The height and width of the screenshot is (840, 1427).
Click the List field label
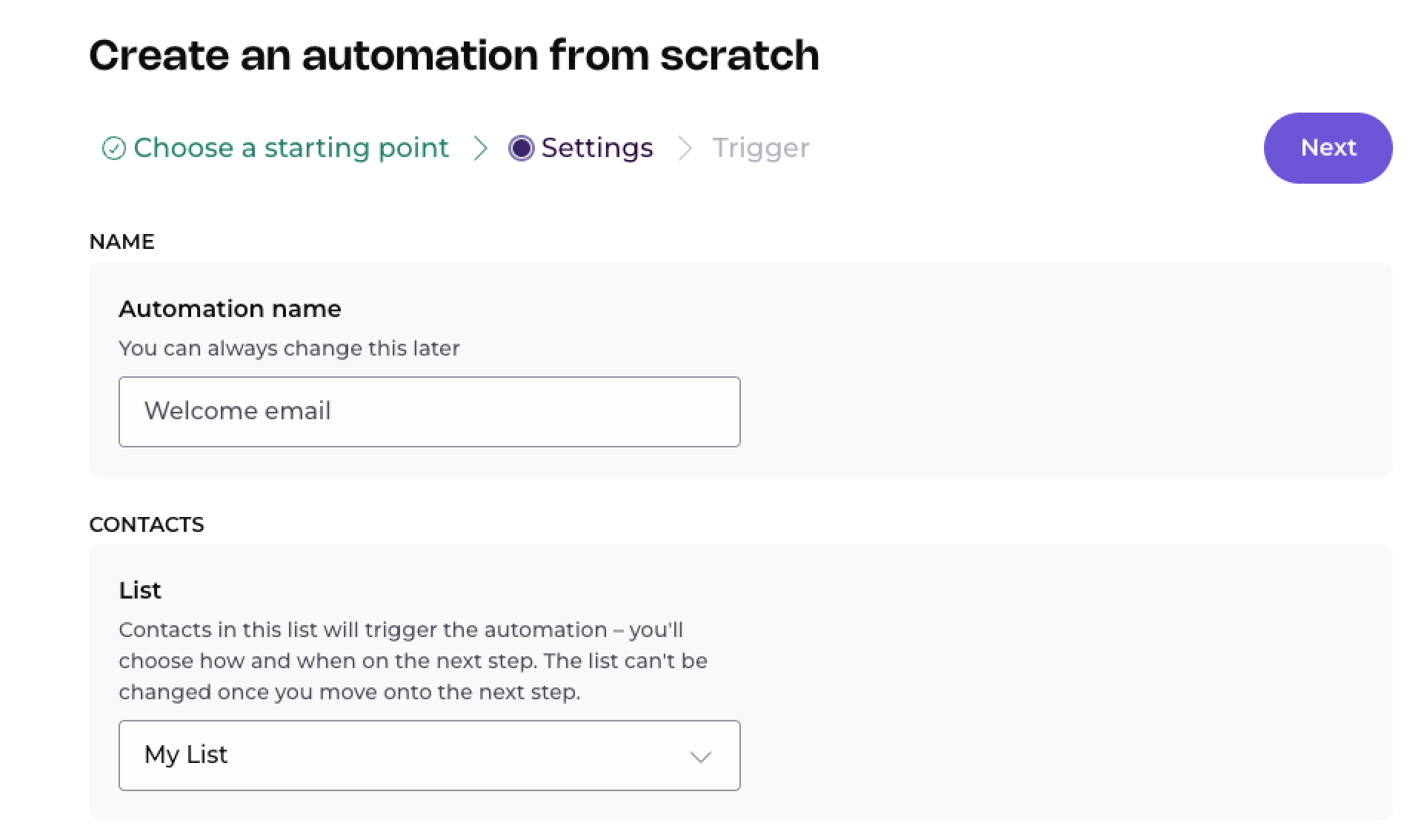pos(140,590)
